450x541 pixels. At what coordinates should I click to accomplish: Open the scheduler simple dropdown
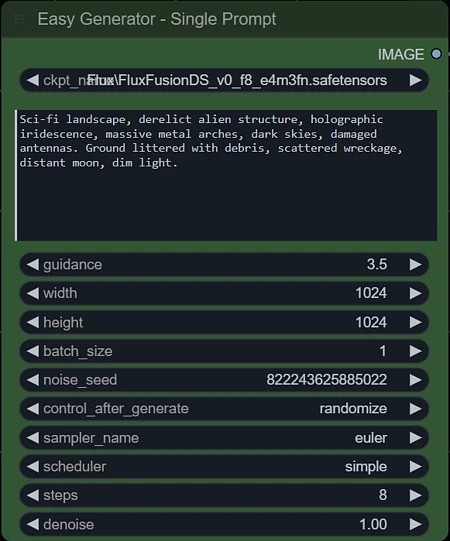coord(224,466)
